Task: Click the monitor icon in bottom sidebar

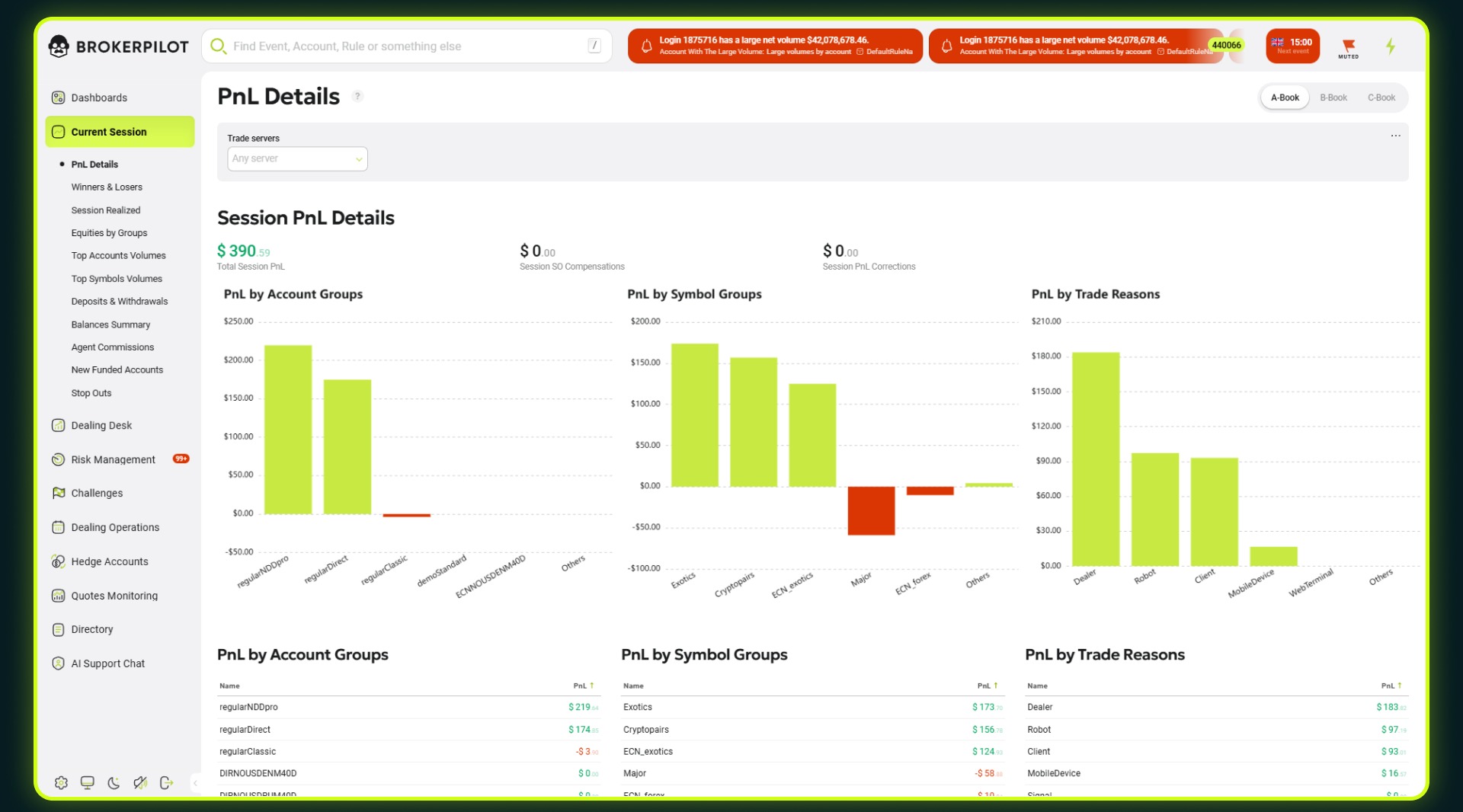Action: (87, 783)
